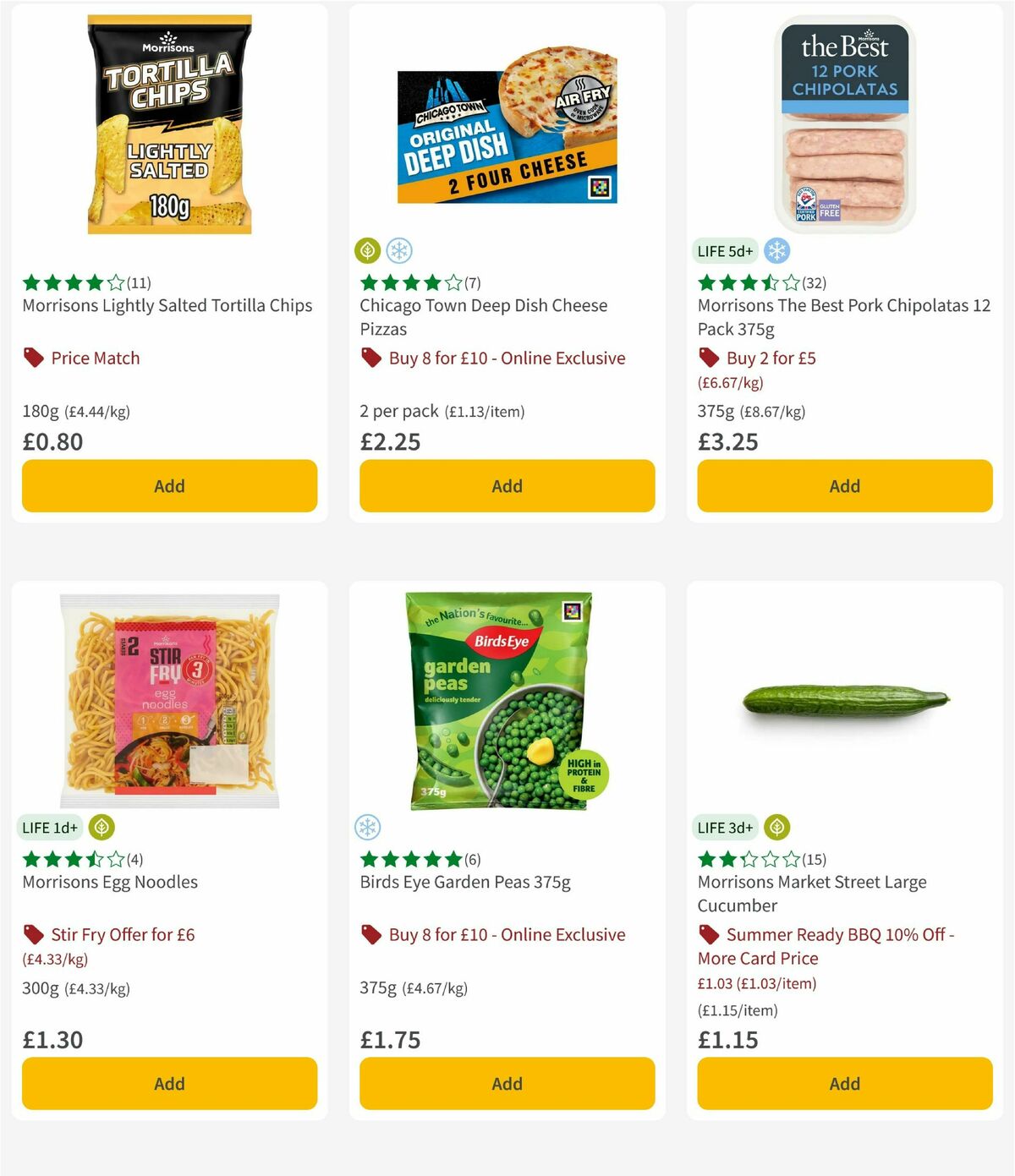
Task: Click the star rating under the cucumber image
Action: click(x=744, y=860)
